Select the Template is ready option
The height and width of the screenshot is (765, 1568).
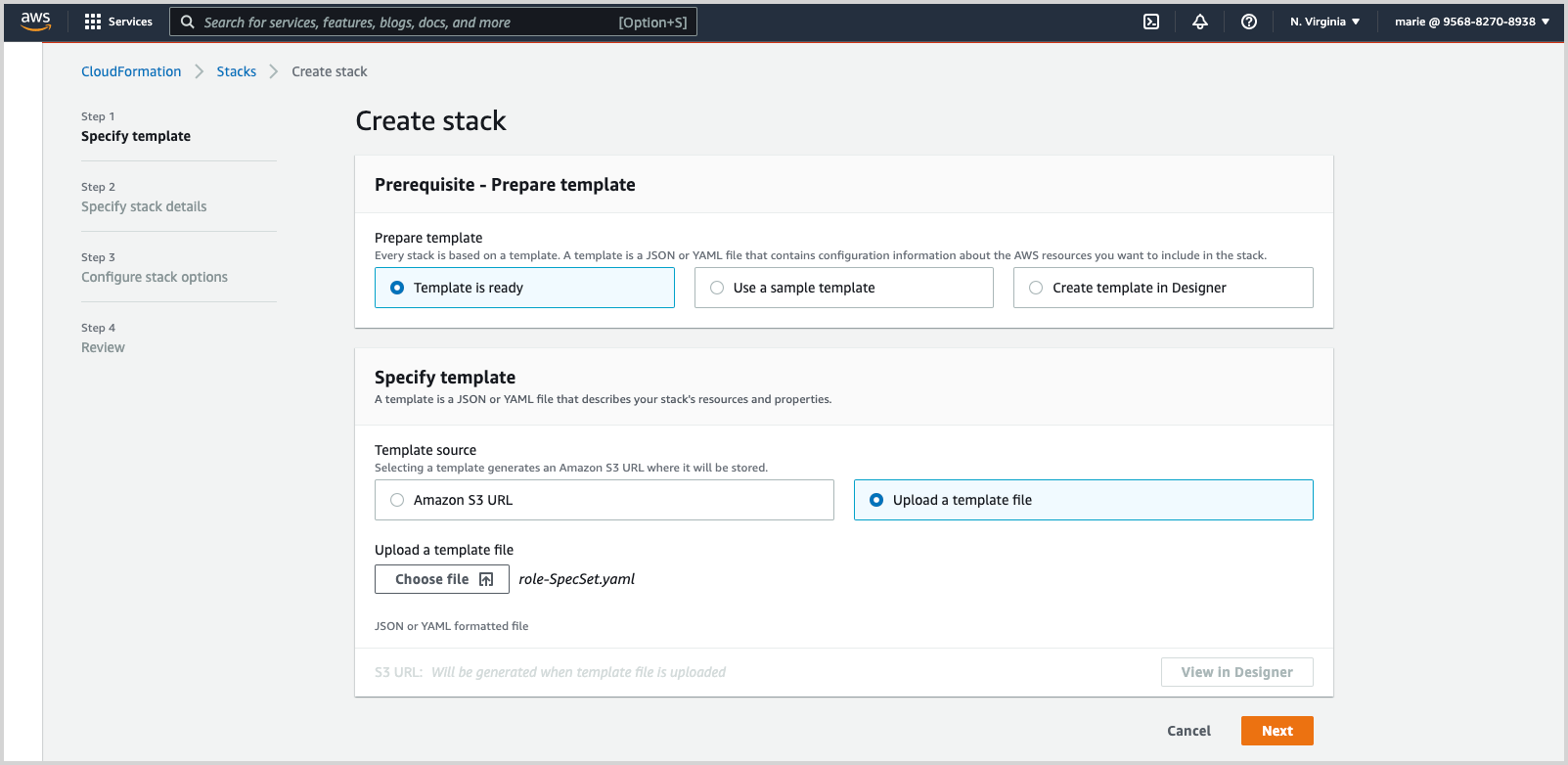click(x=397, y=288)
